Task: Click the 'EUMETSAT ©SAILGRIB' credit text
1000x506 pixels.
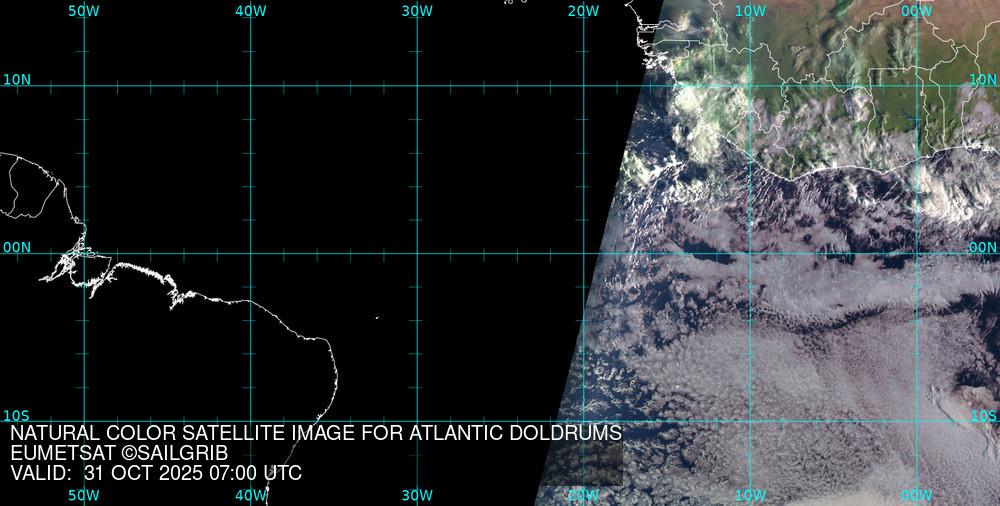Action: (119, 453)
